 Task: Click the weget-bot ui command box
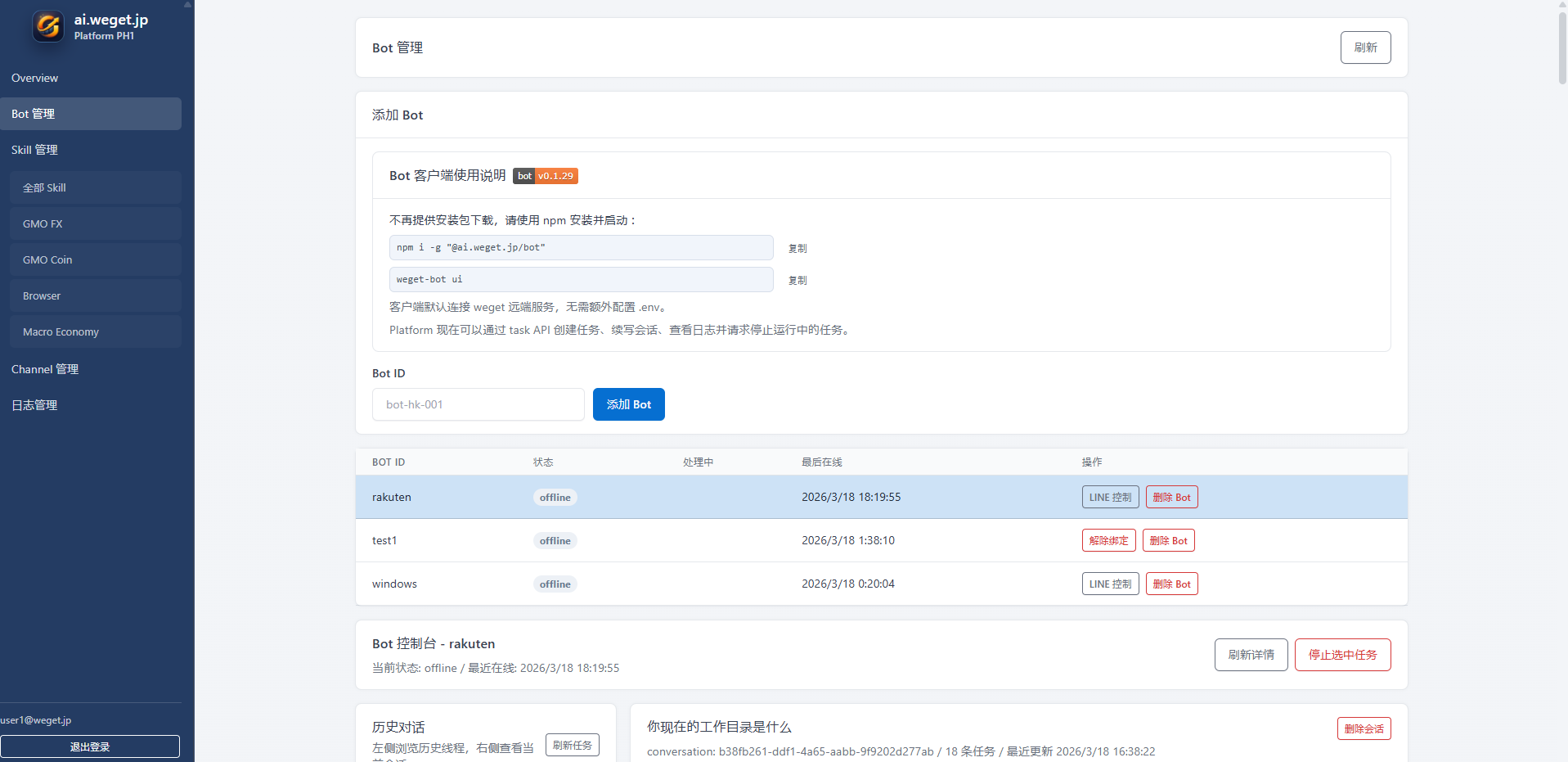coord(582,279)
